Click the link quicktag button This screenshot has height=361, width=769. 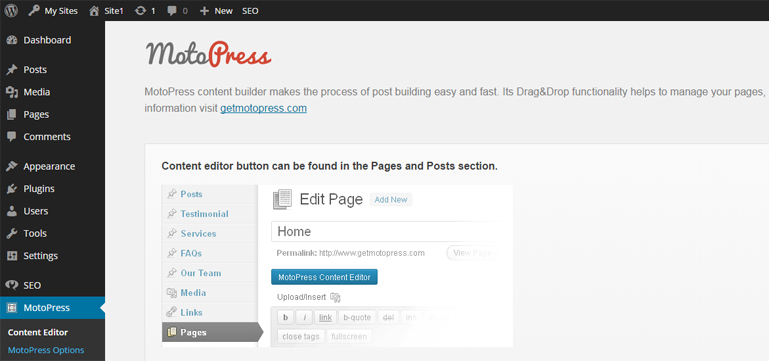325,318
